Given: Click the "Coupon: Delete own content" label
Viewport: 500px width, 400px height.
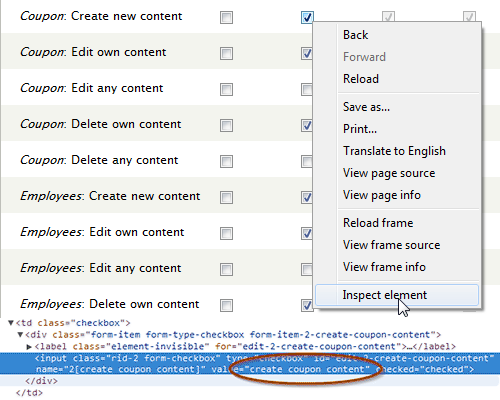Looking at the screenshot, I should (x=101, y=124).
